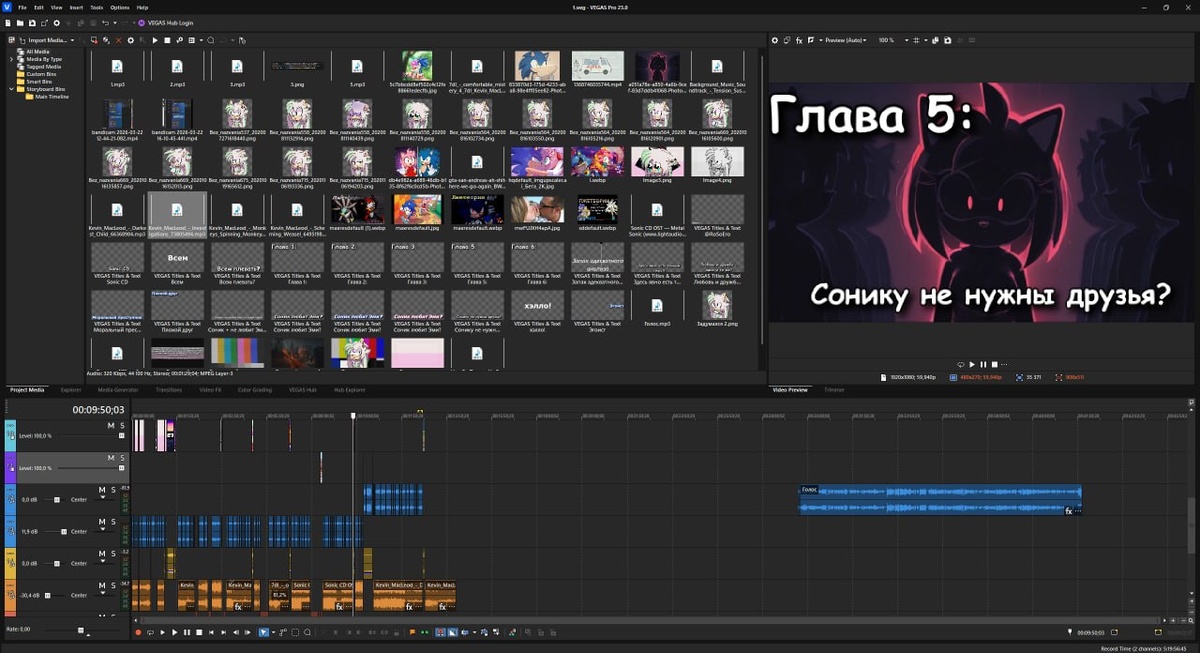Click the Open project folder icon
Screen dimensions: 1200x653
pos(20,23)
